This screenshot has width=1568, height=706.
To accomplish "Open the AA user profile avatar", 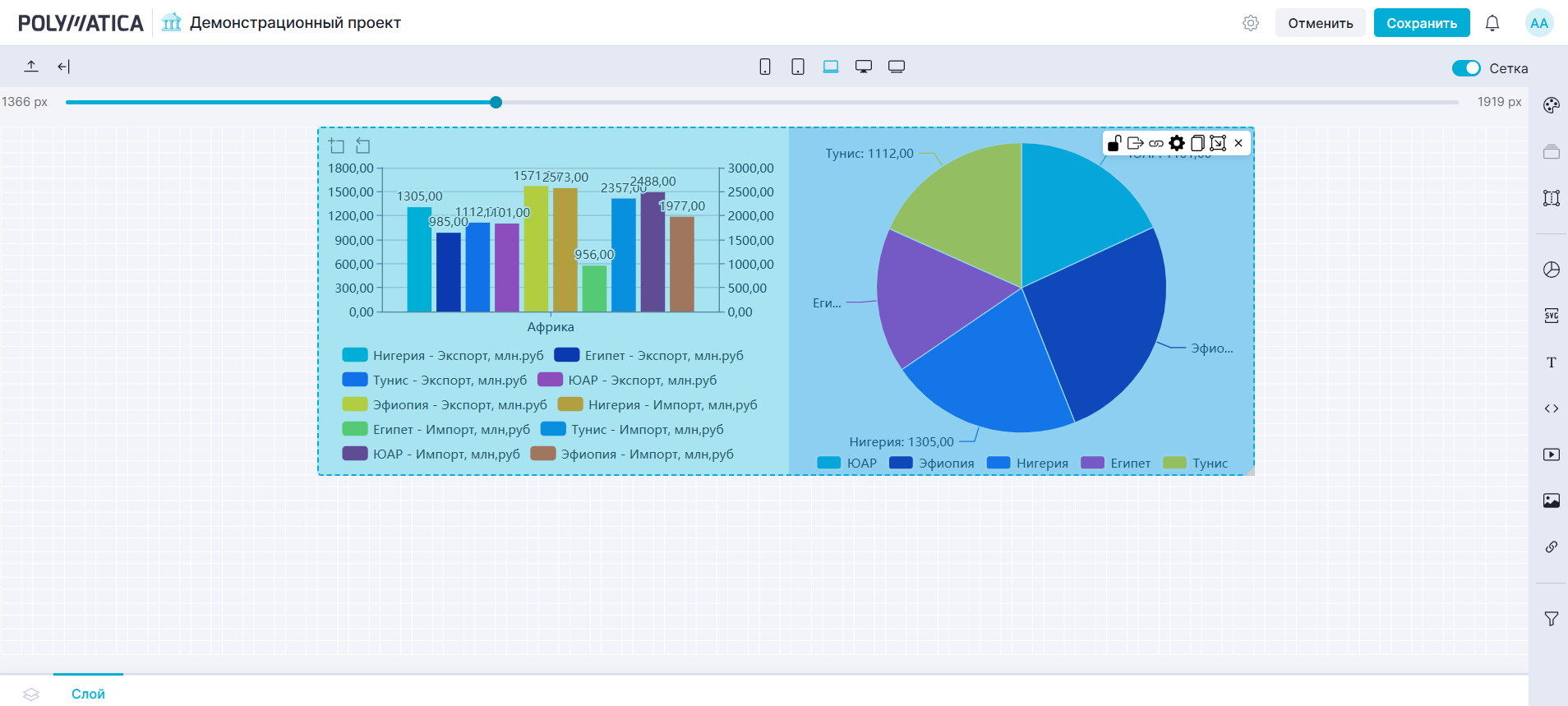I will pos(1538,23).
